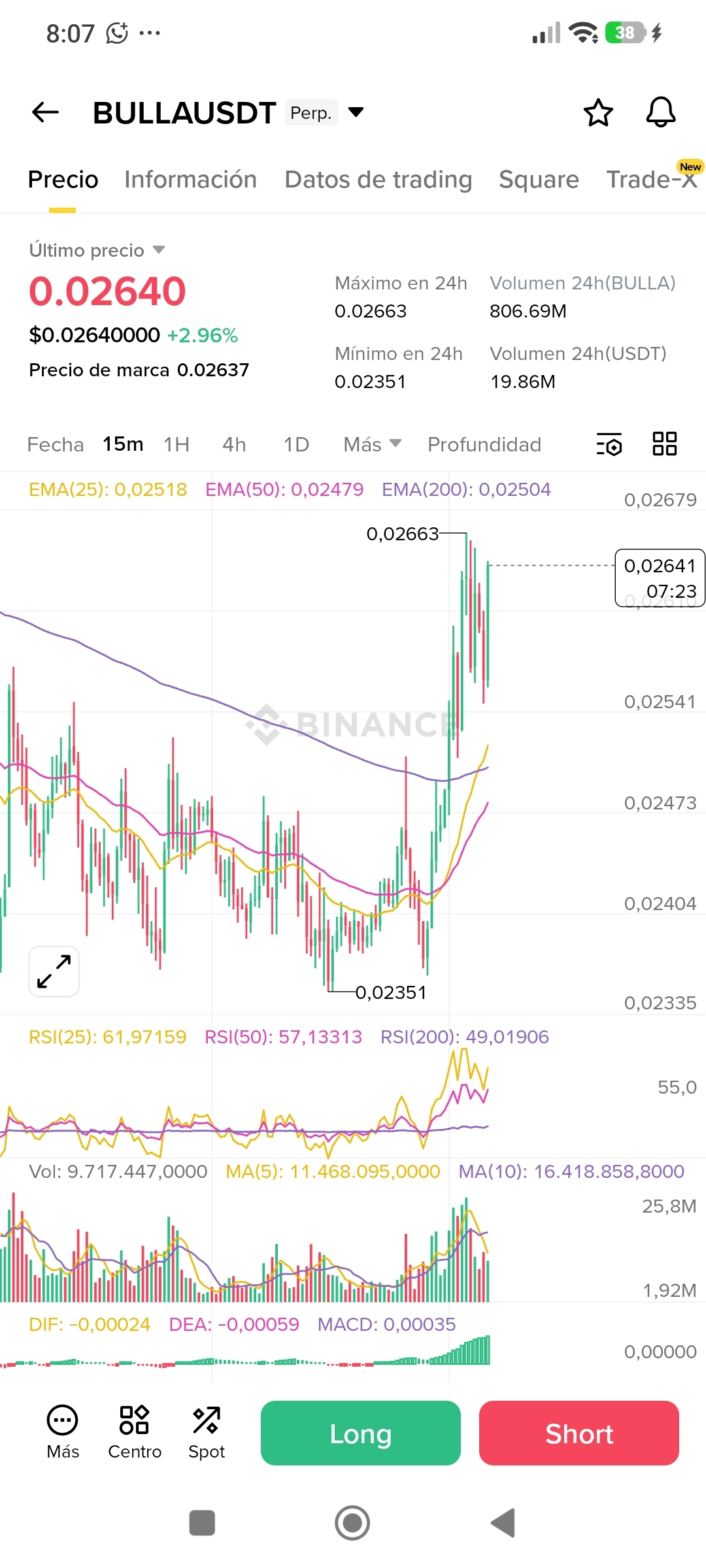706x1568 pixels.
Task: Tap the 0,02351 low marker on chart
Action: [391, 992]
